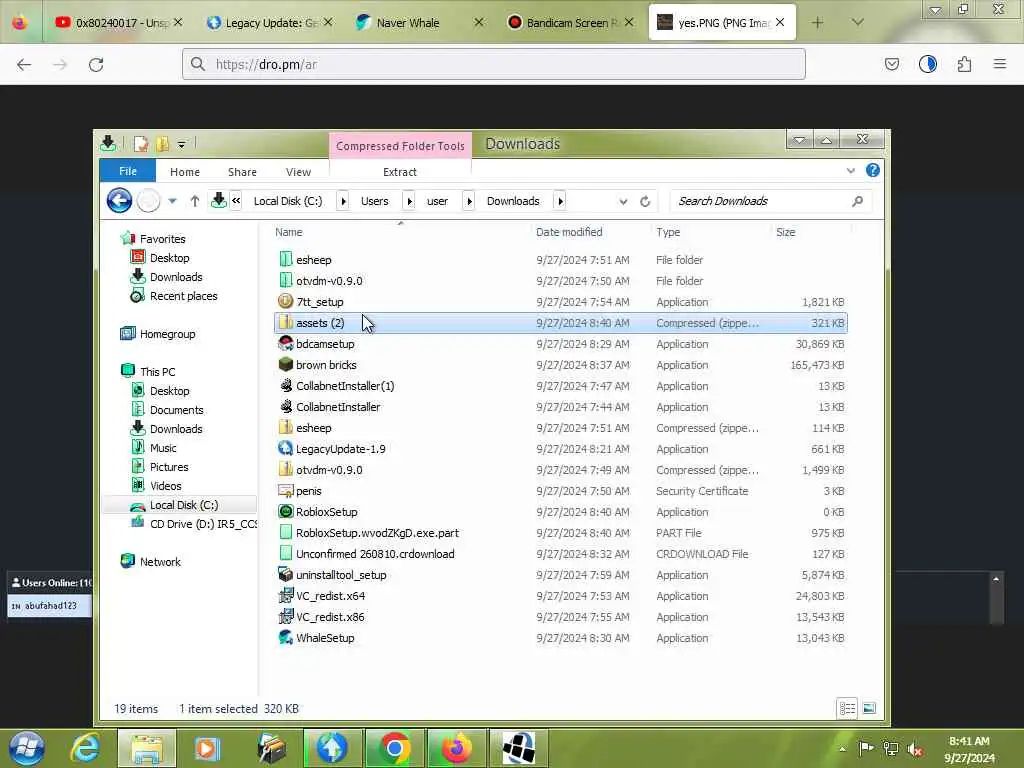The image size is (1024, 768).
Task: Open a new Firefox tab
Action: tap(817, 23)
